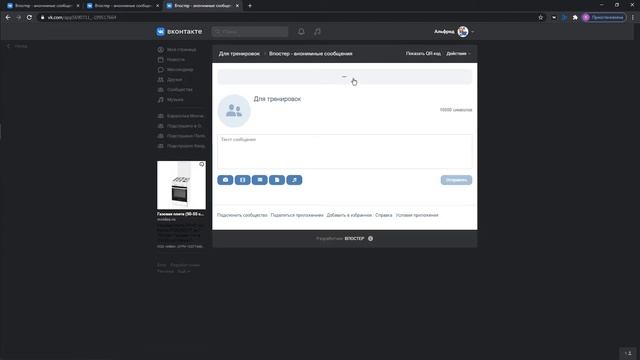Click Добавить в избранное link
The width and height of the screenshot is (640, 360).
click(x=349, y=215)
